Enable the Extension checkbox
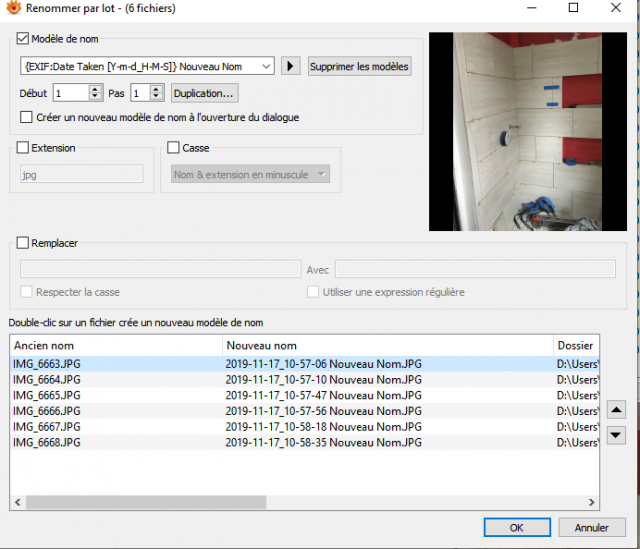Viewport: 640px width, 549px height. point(22,147)
